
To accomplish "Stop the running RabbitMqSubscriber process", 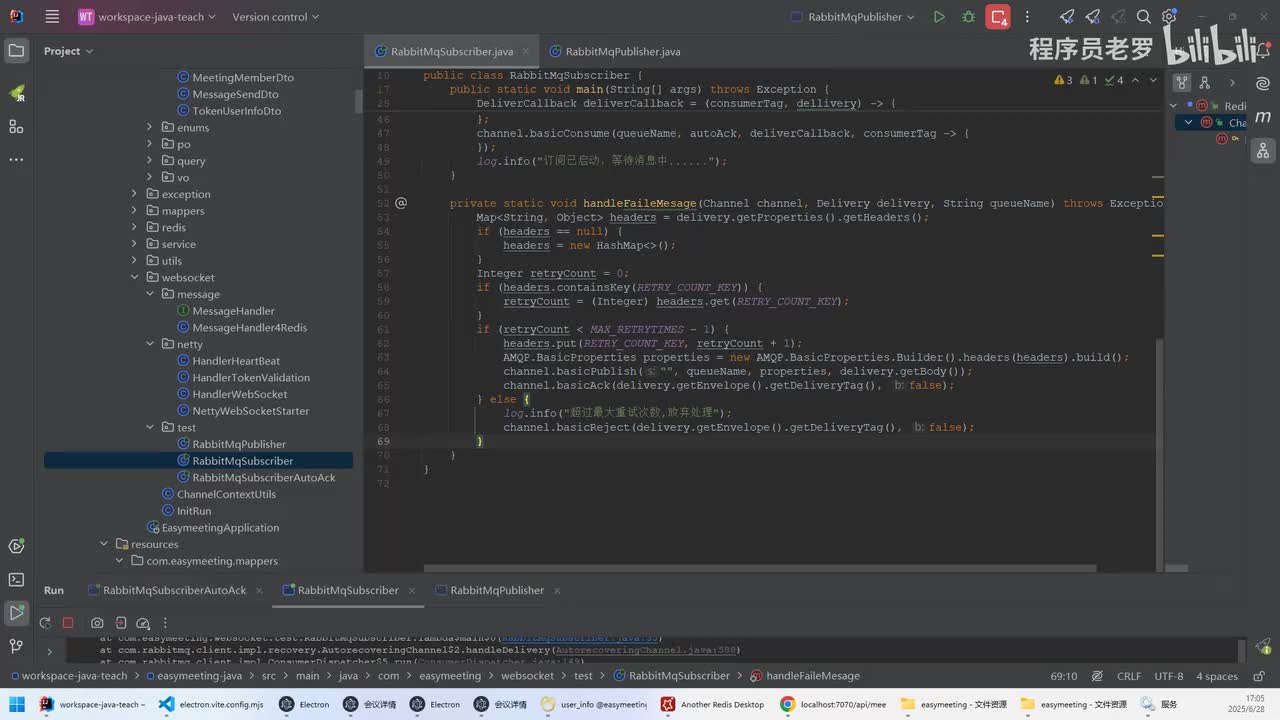I will [68, 623].
